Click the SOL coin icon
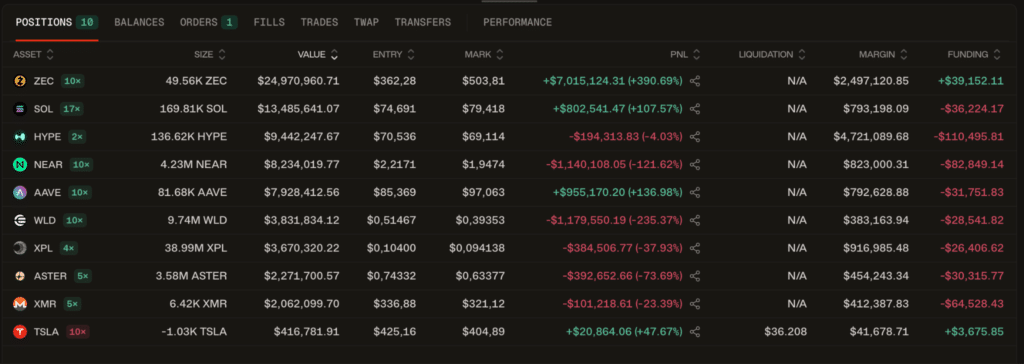Image resolution: width=1024 pixels, height=364 pixels. click(x=20, y=109)
